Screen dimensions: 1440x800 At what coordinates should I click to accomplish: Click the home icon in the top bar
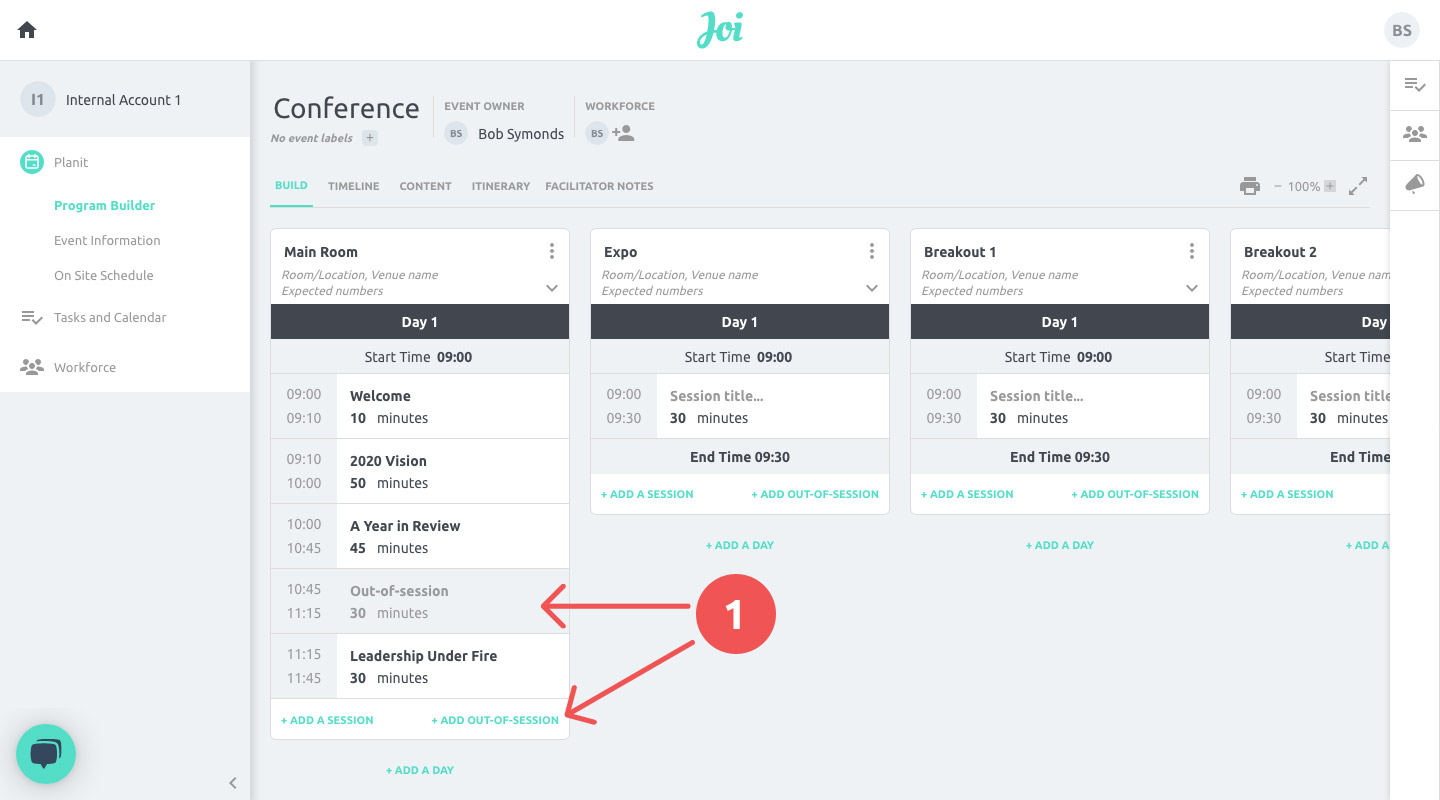click(x=26, y=29)
